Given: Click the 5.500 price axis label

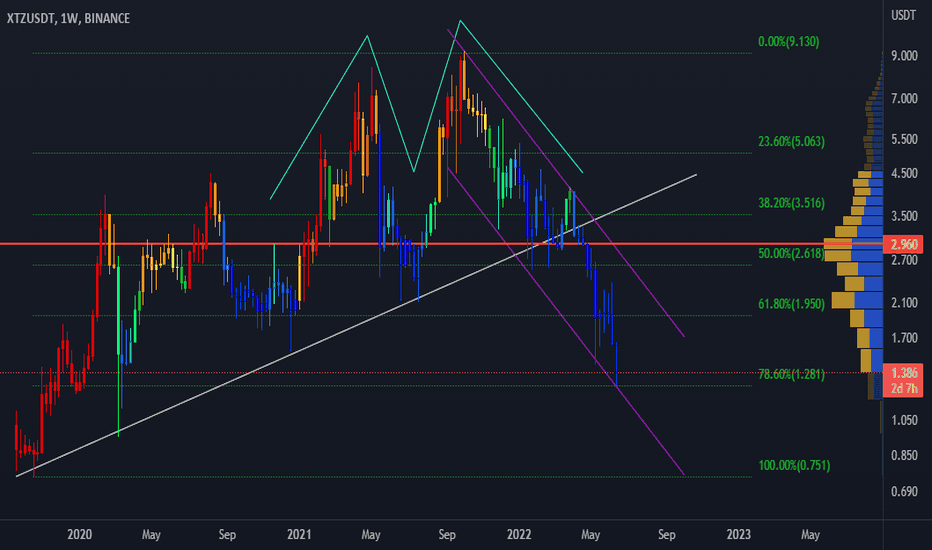Looking at the screenshot, I should pyautogui.click(x=904, y=139).
